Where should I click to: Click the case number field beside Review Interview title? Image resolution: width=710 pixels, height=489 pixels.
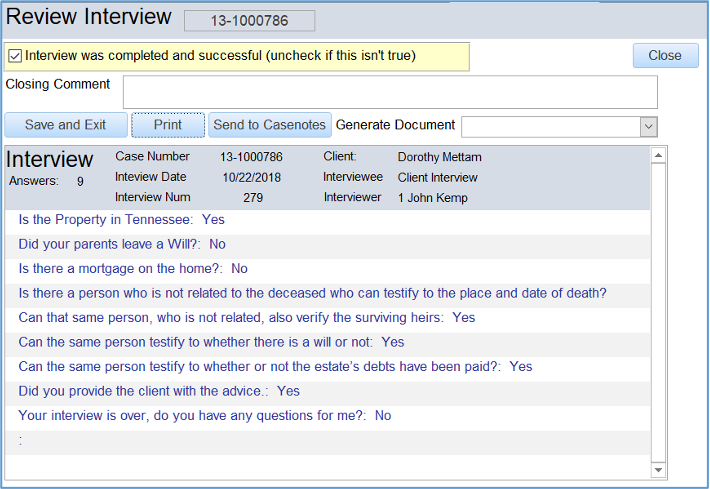coord(249,21)
